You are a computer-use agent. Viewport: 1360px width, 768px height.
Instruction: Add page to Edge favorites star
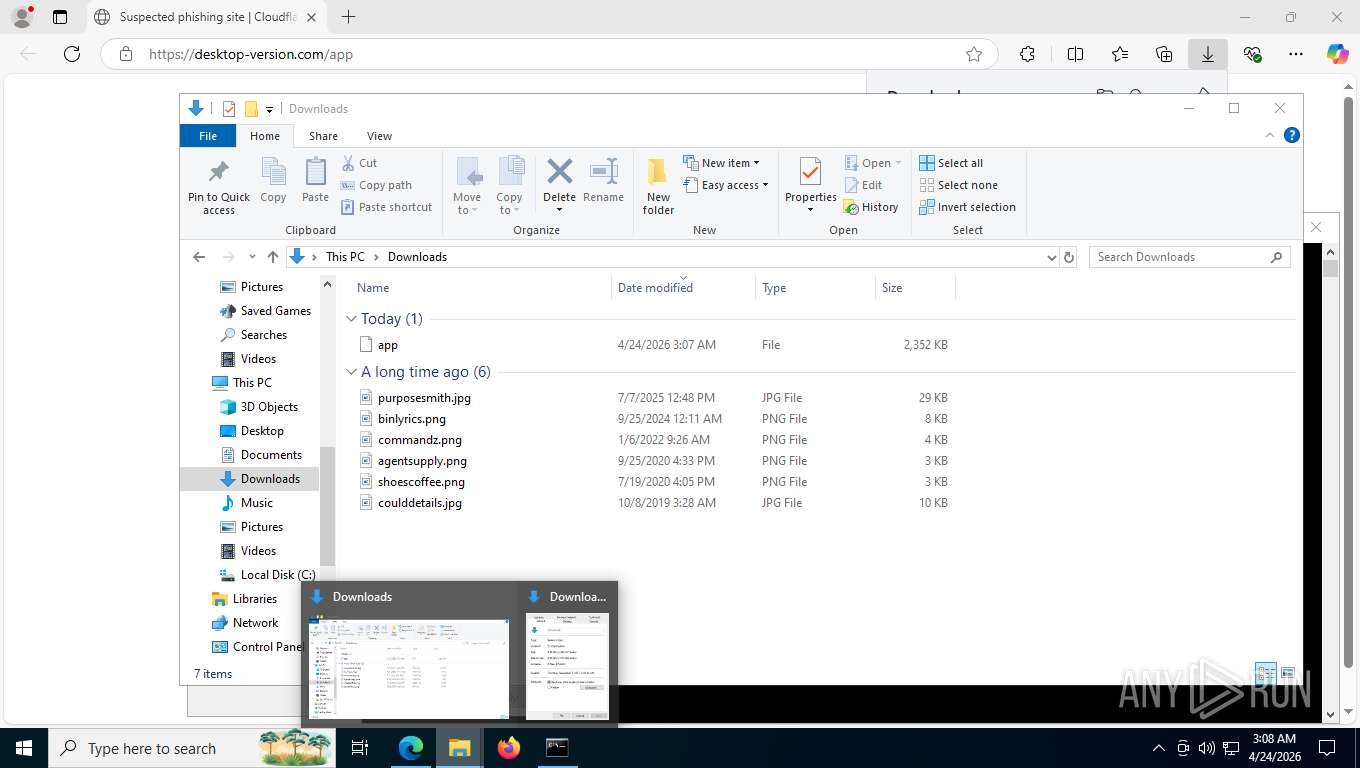[x=974, y=54]
